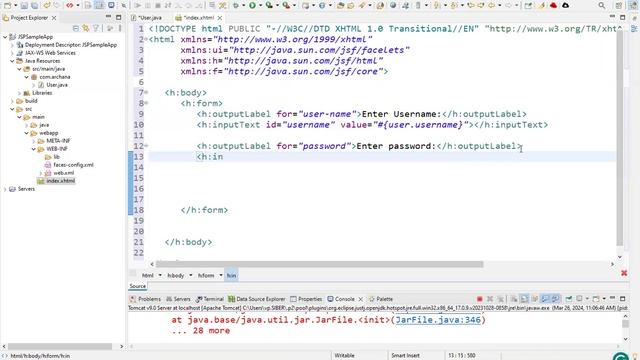Click the globe web browser toolbar icon
640x360 pixels.
[393, 5]
